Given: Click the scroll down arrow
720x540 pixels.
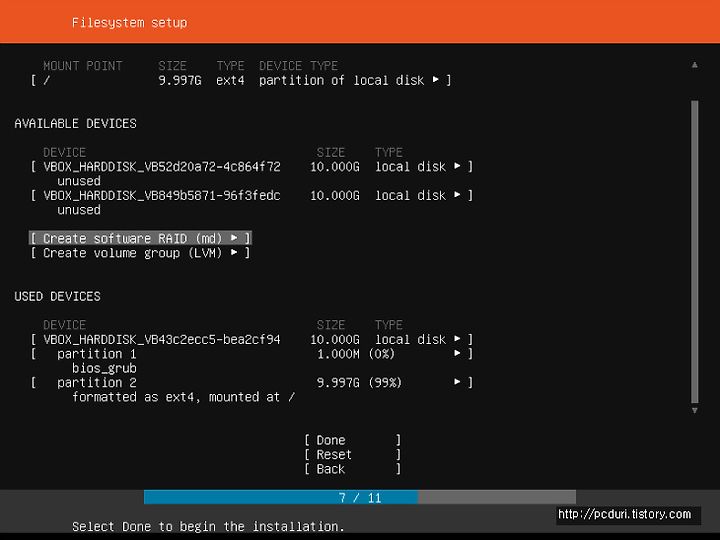Looking at the screenshot, I should pyautogui.click(x=695, y=410).
